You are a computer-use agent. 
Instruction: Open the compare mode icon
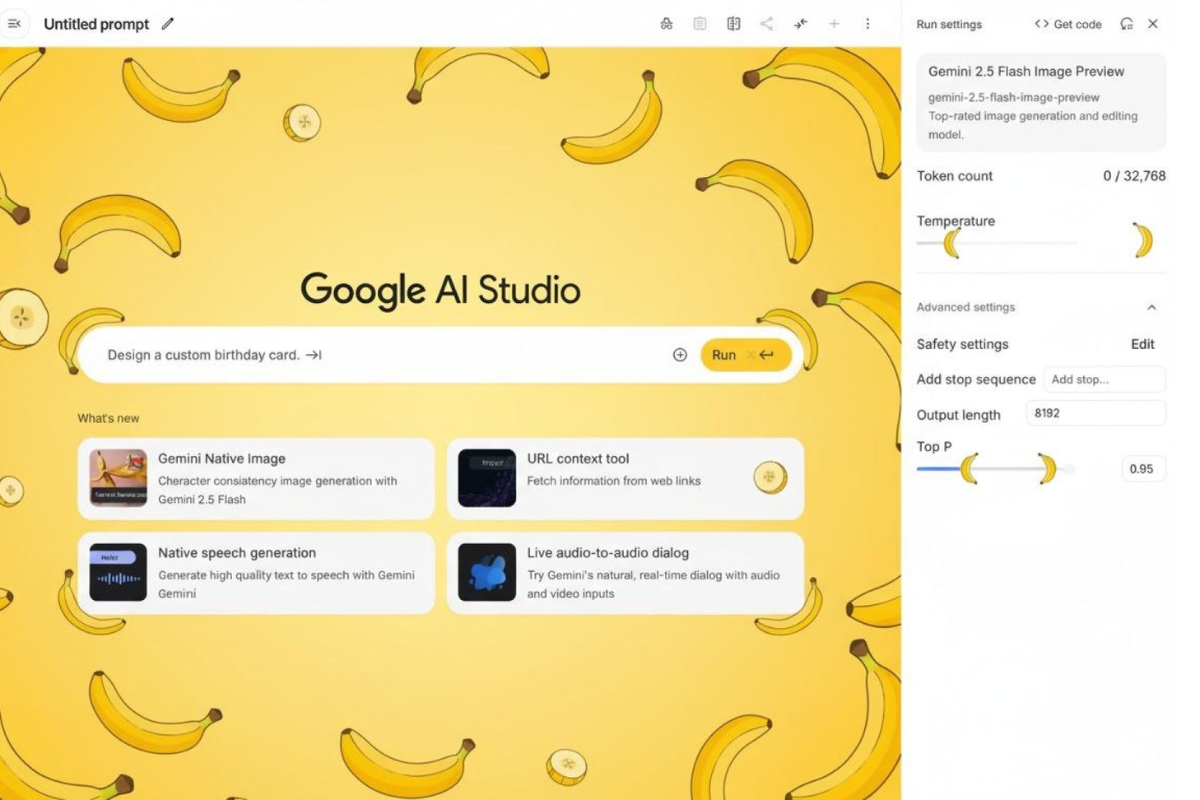tap(734, 23)
